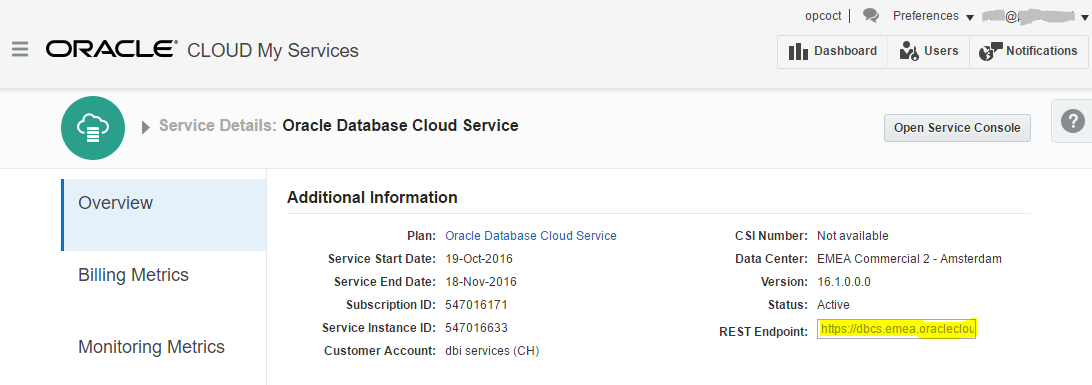Click the green cloud database service icon
Viewport: 1092px width, 385px height.
point(93,128)
